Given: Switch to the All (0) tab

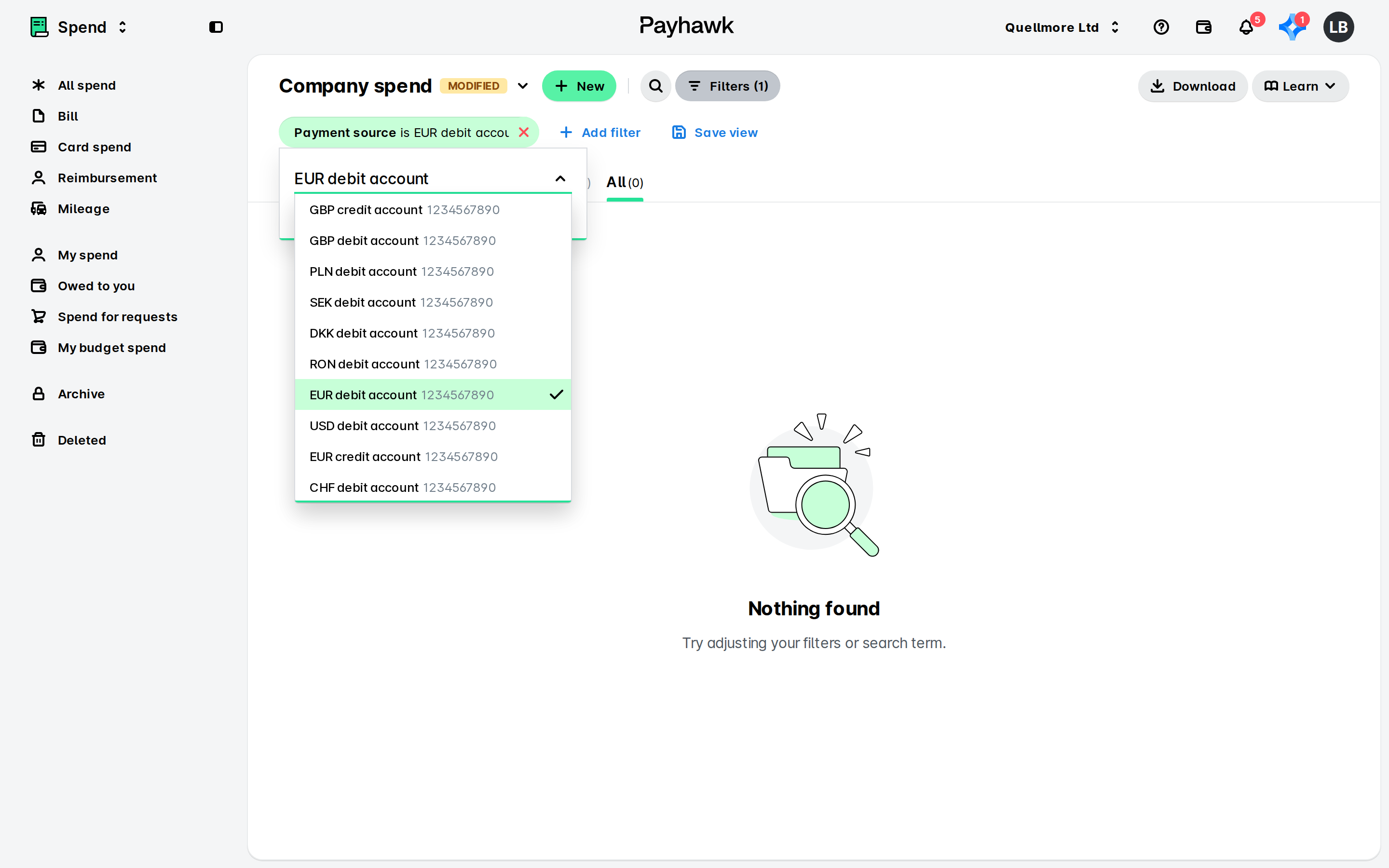Looking at the screenshot, I should click(625, 183).
